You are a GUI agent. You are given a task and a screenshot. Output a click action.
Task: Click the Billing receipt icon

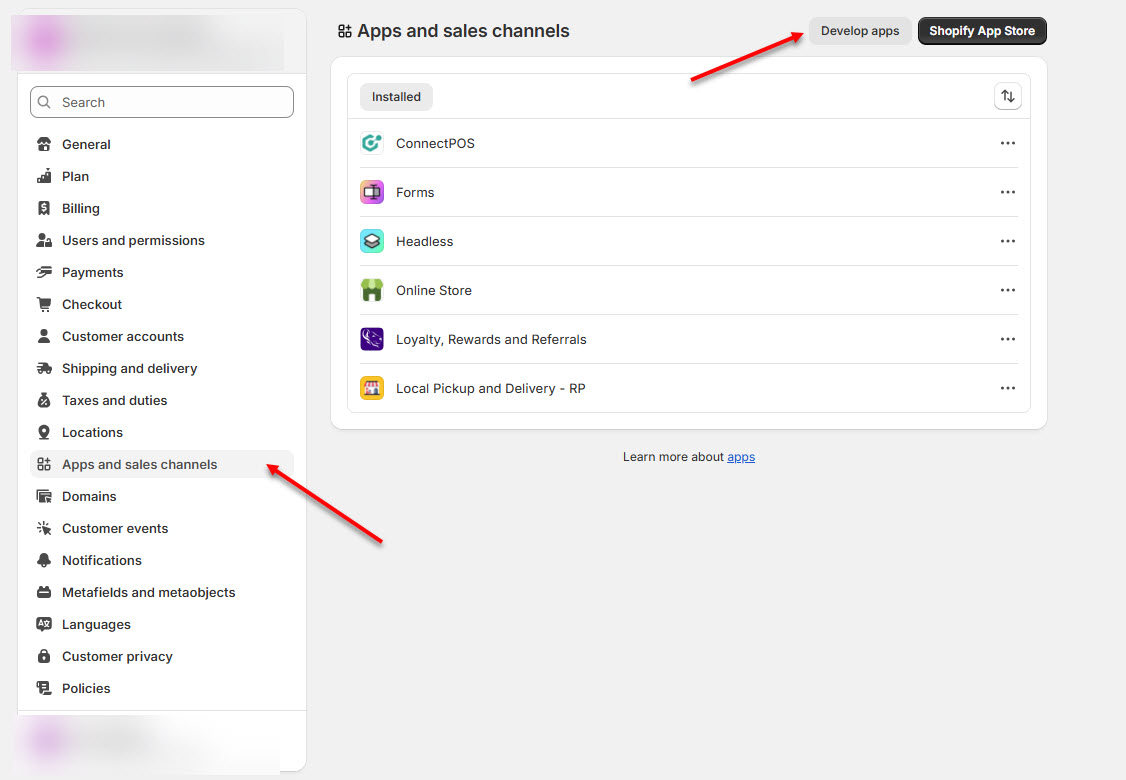click(x=44, y=208)
